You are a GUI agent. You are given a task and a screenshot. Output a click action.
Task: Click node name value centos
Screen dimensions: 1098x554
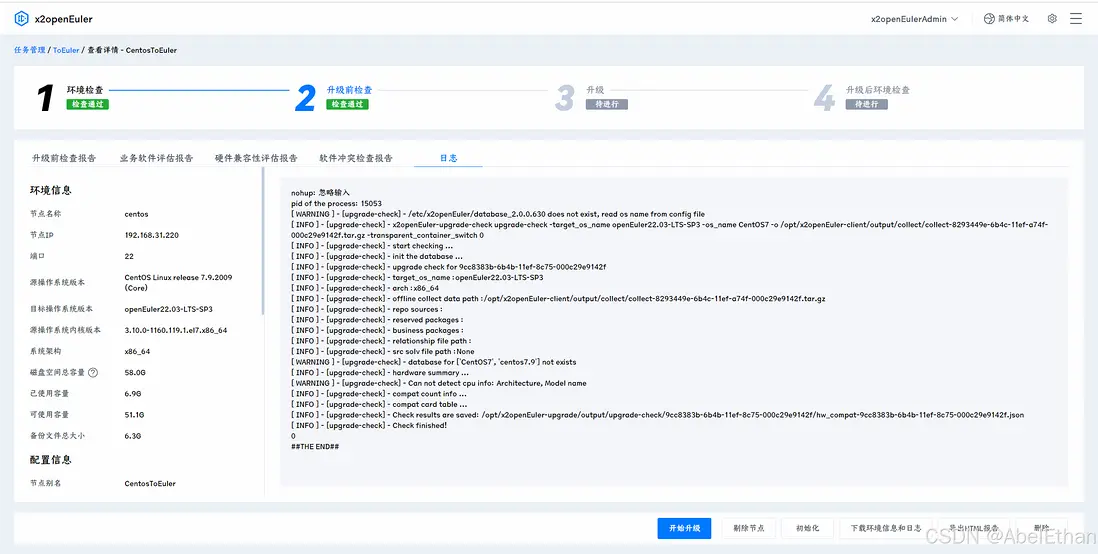click(x=137, y=214)
